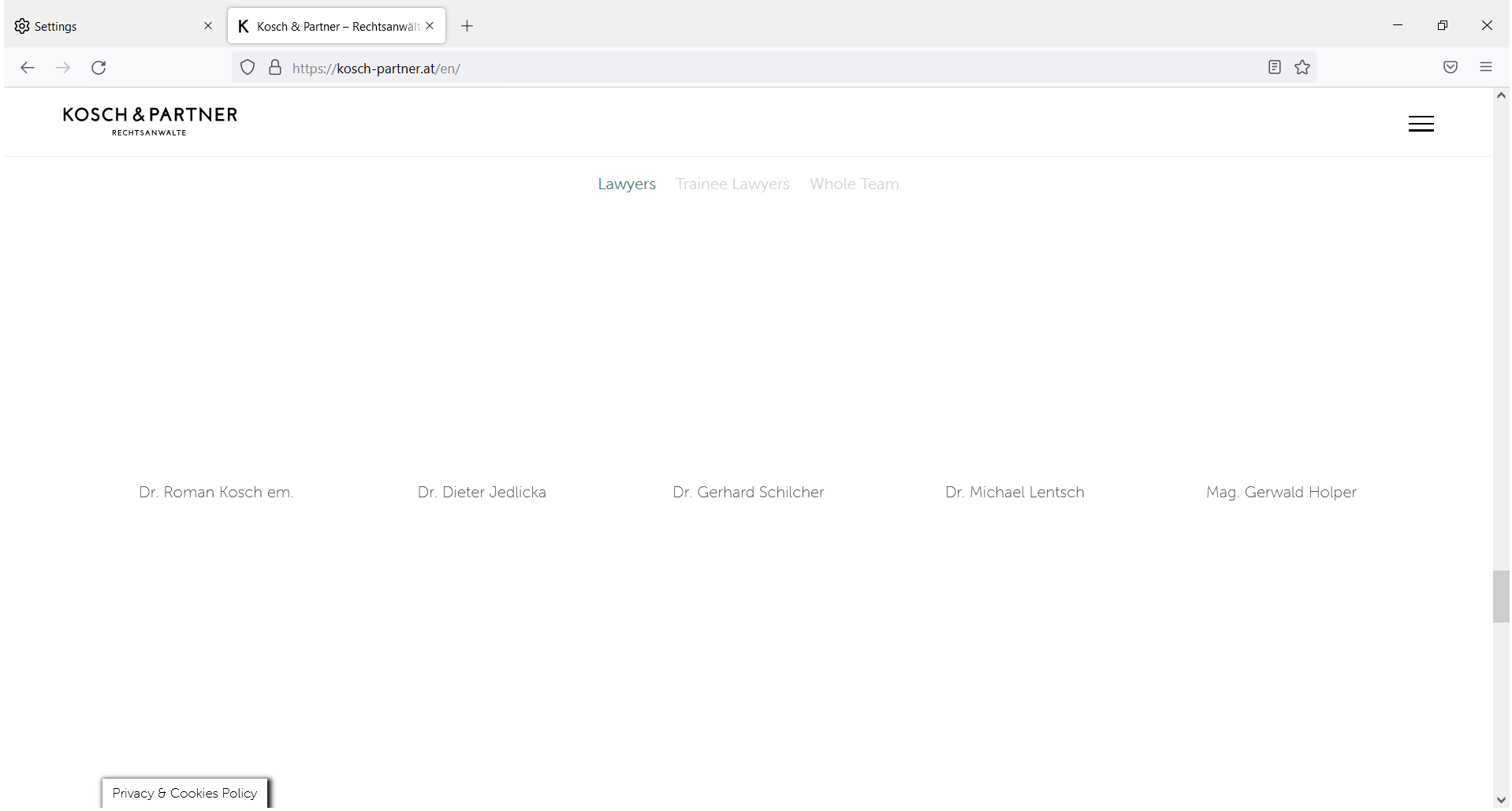The image size is (1512, 811).
Task: Open the website's hamburger navigation menu
Action: click(x=1421, y=123)
